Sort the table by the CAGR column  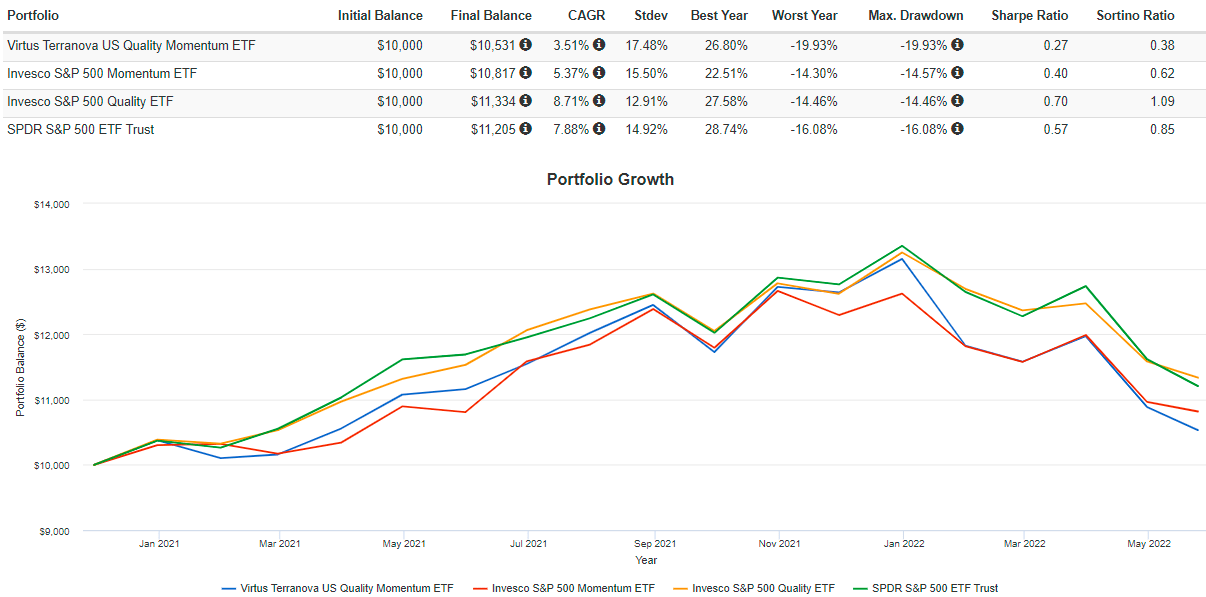click(587, 15)
